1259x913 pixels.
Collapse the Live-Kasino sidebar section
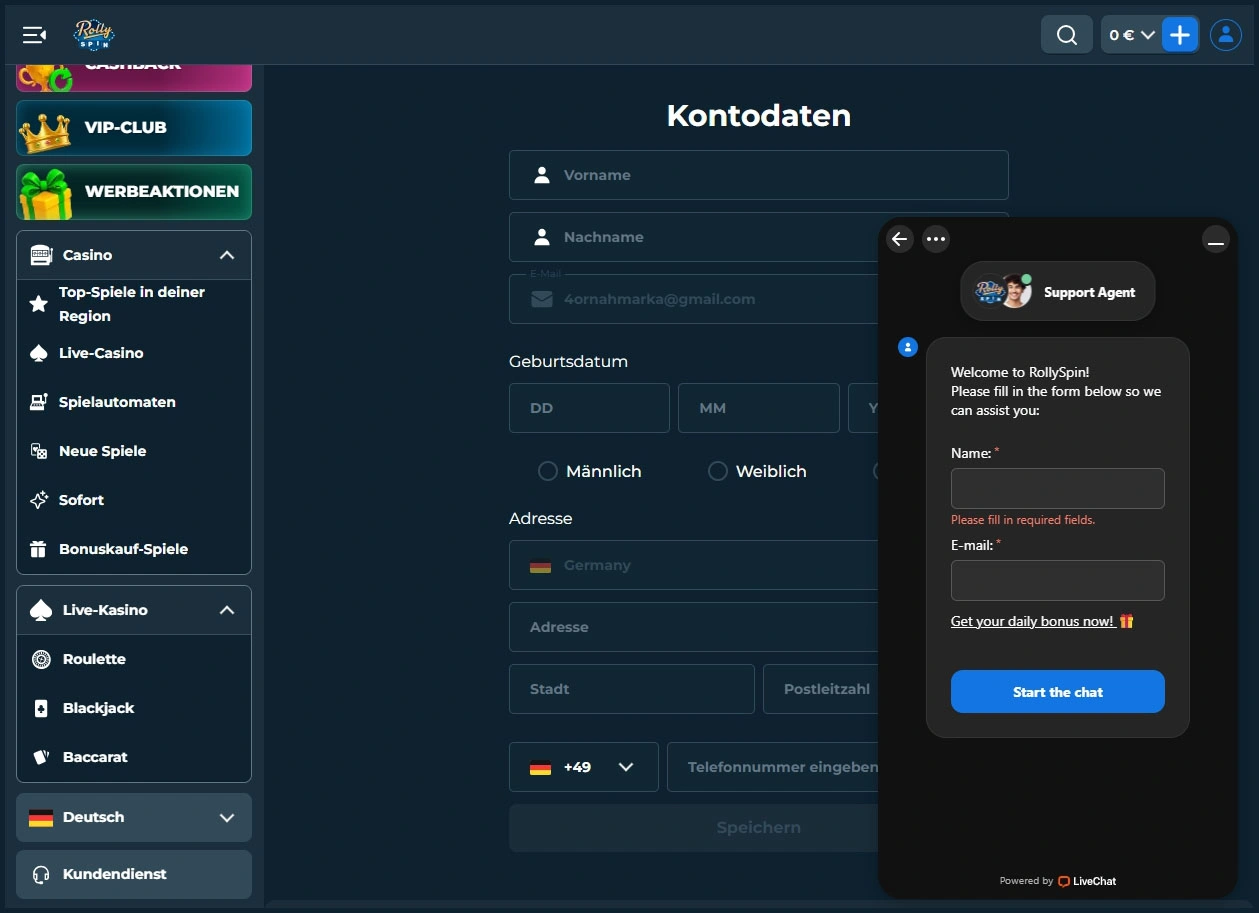tap(226, 610)
